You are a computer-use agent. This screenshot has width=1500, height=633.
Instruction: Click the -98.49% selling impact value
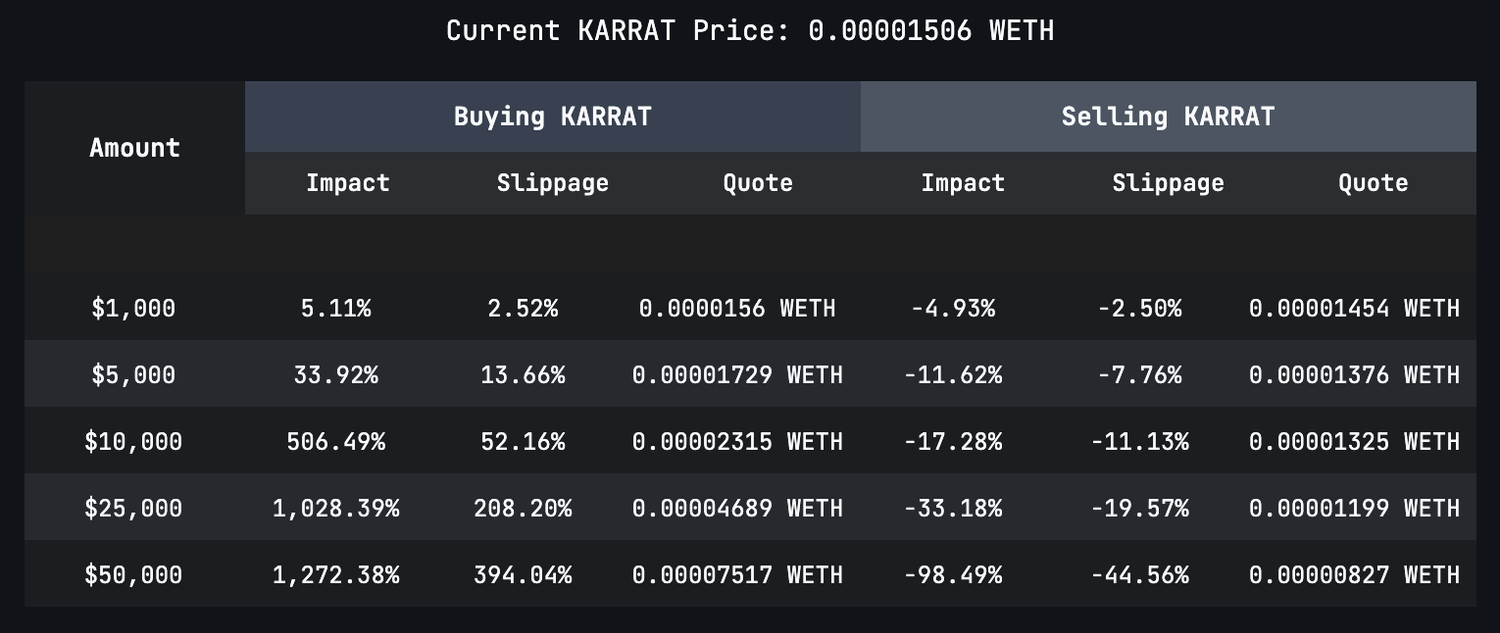[x=953, y=575]
